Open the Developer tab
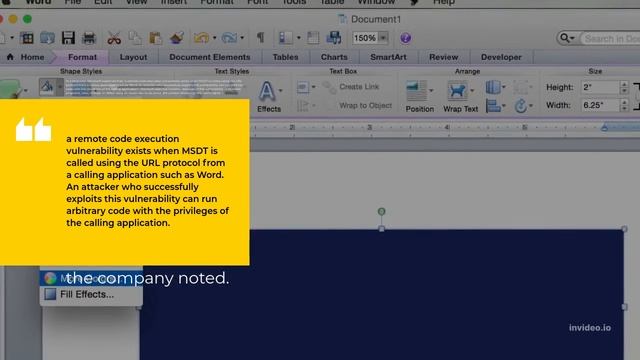 [x=501, y=57]
